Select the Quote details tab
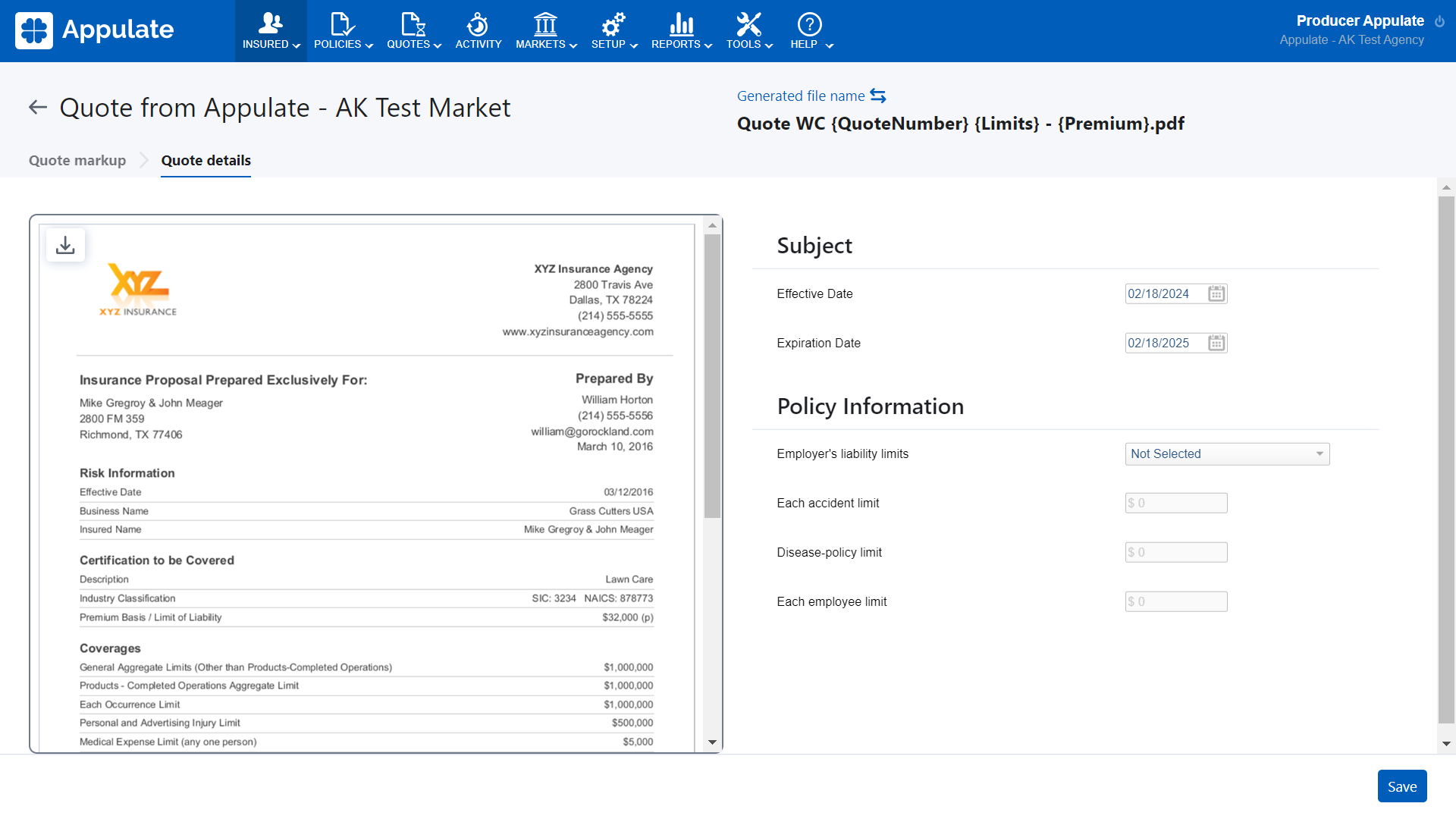1456x819 pixels. coord(206,161)
